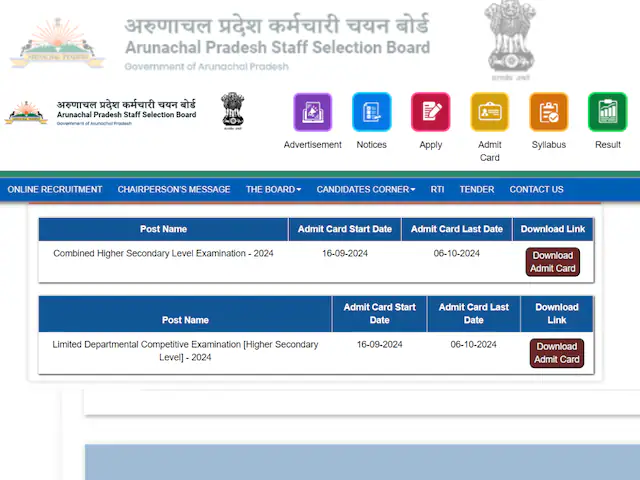Click start date 16-09-2024 in the Limited Departmental row
The image size is (640, 480).
point(380,344)
